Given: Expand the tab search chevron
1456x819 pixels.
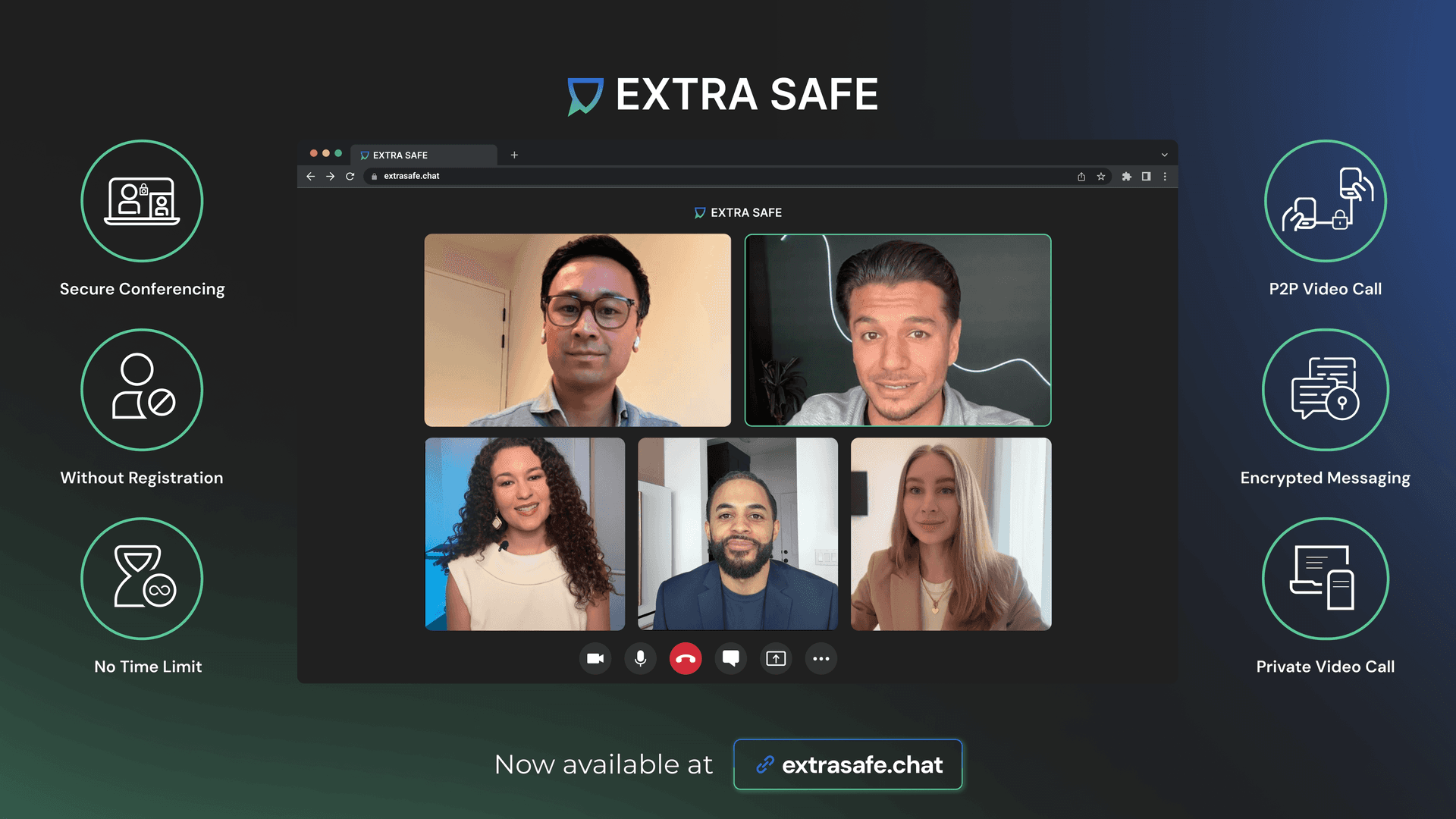Looking at the screenshot, I should point(1165,154).
